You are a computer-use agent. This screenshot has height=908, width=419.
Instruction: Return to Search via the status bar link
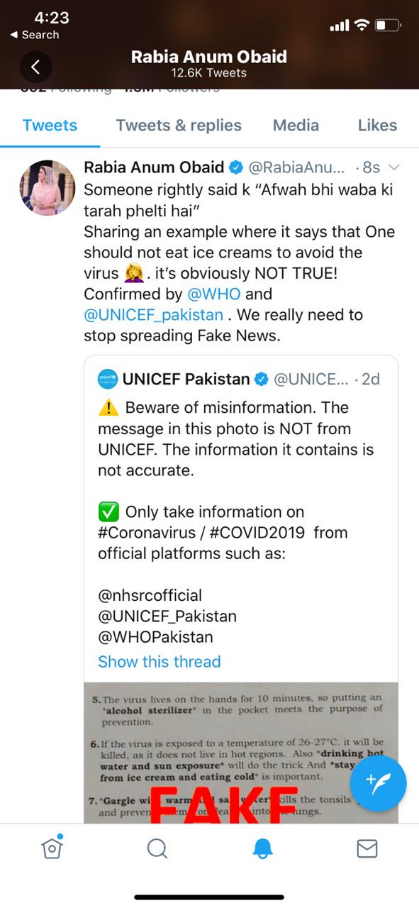35,35
